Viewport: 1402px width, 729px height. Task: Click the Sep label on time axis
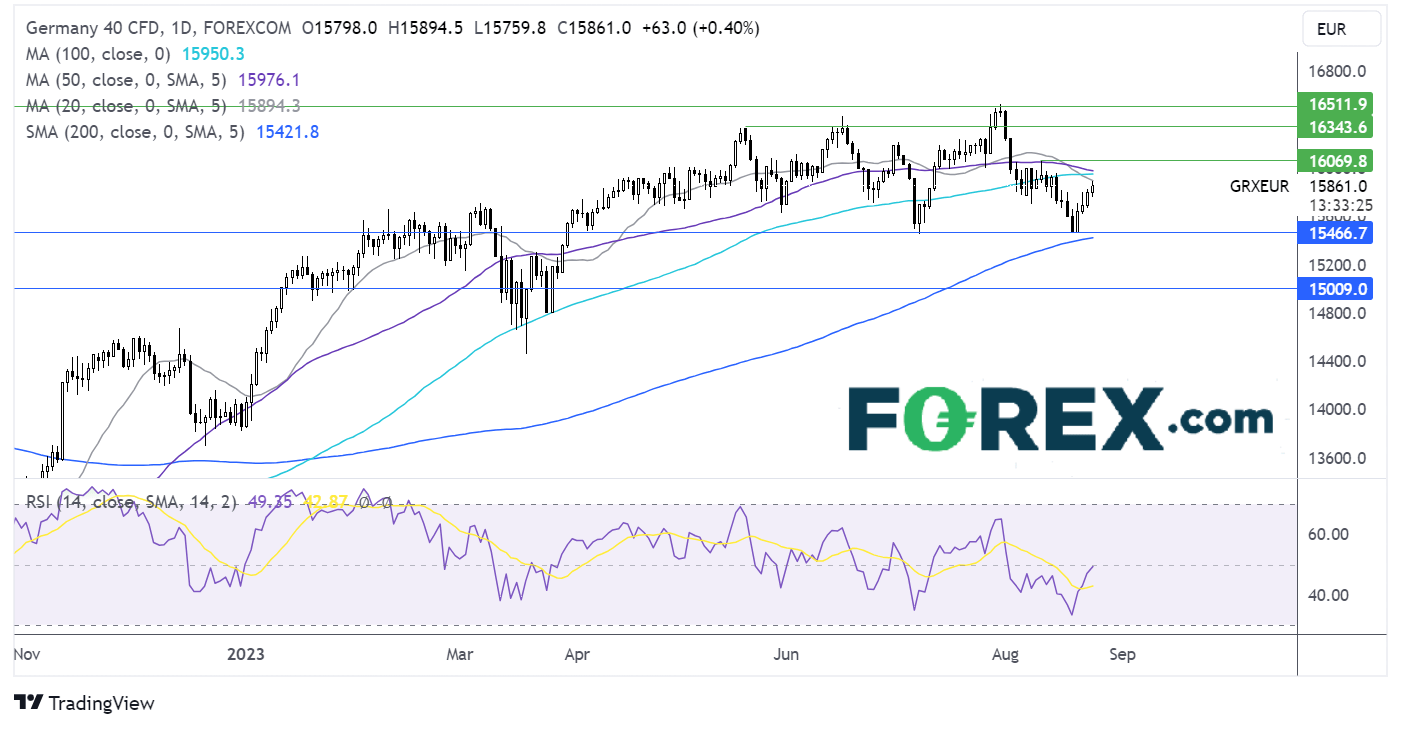pyautogui.click(x=1123, y=655)
